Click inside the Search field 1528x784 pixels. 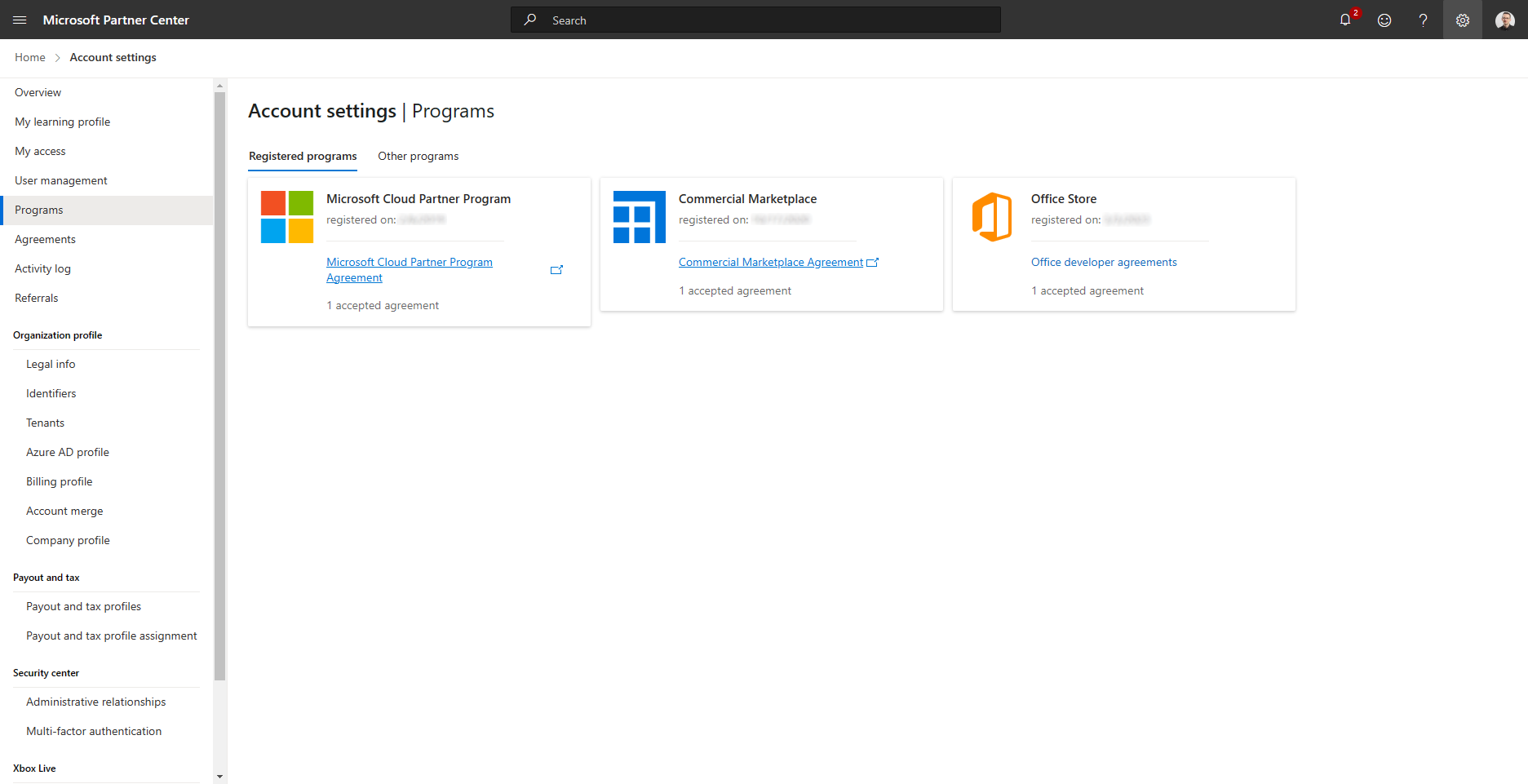[755, 20]
